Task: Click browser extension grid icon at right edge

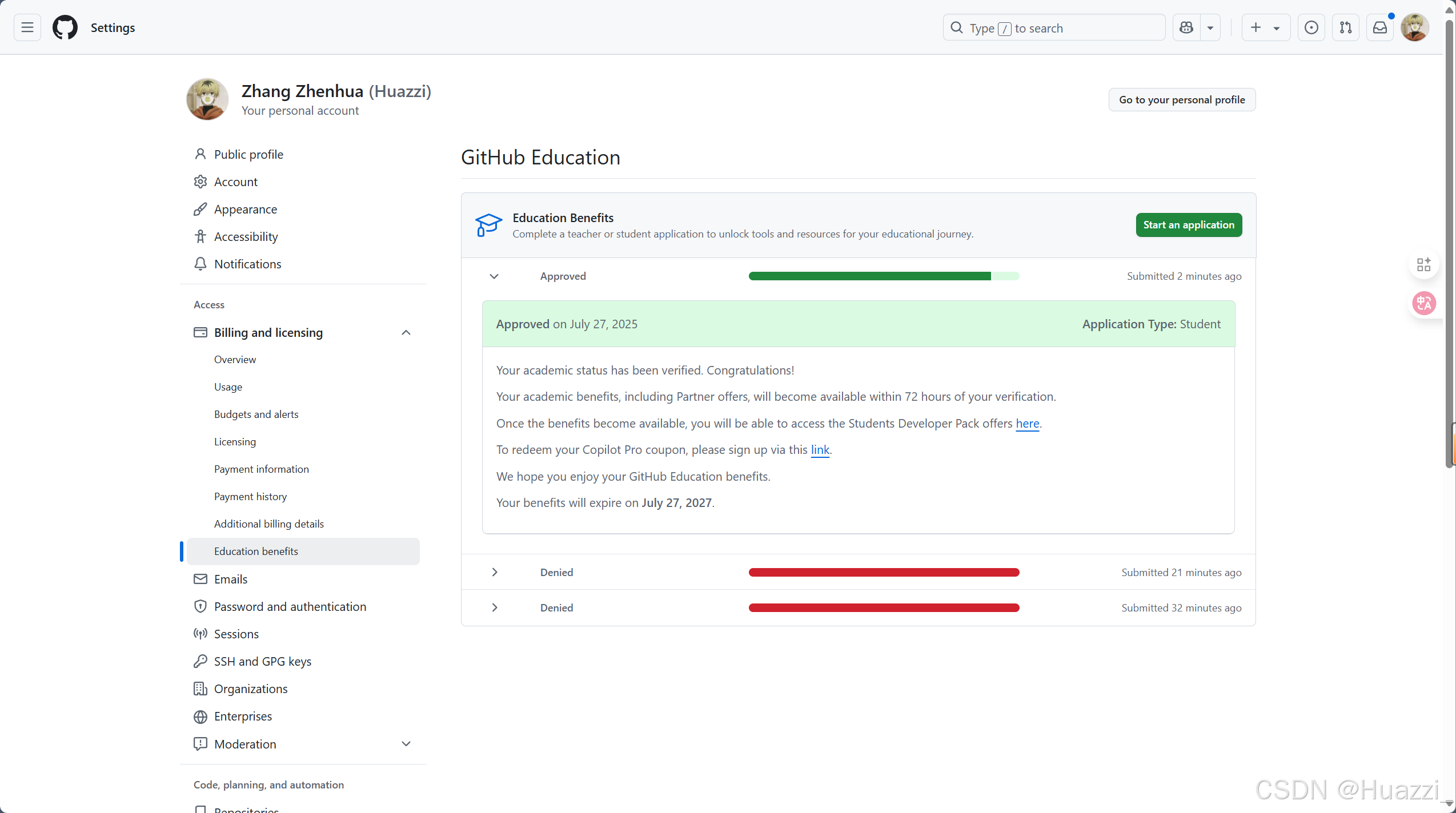Action: (1423, 264)
